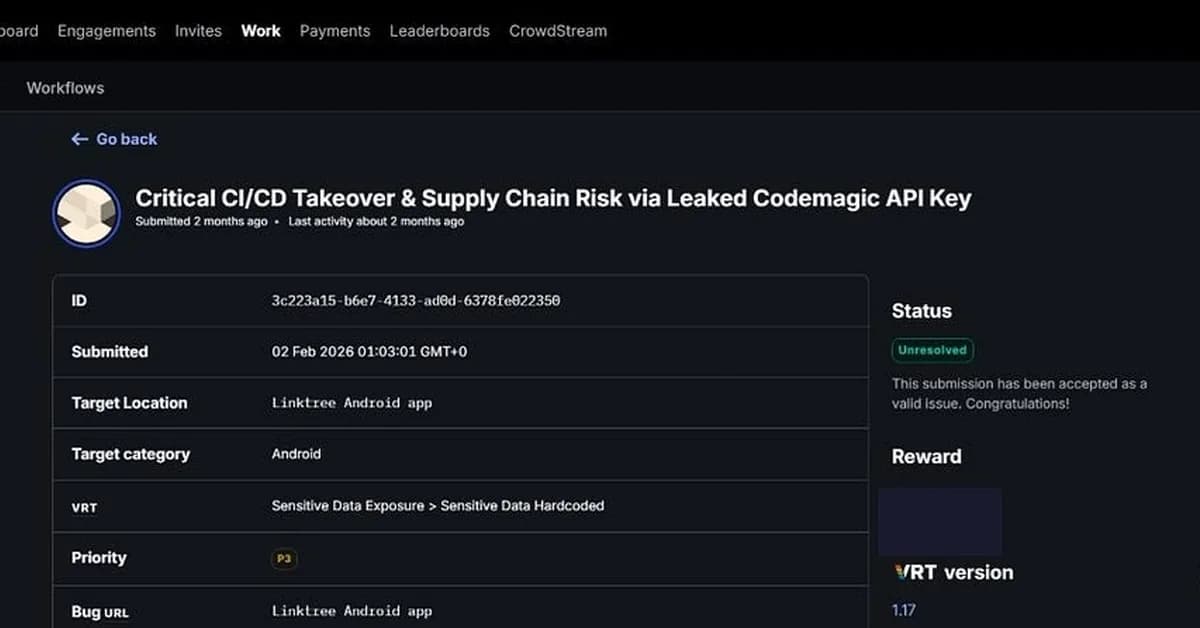1200x628 pixels.
Task: Click the back arrow icon
Action: click(80, 139)
